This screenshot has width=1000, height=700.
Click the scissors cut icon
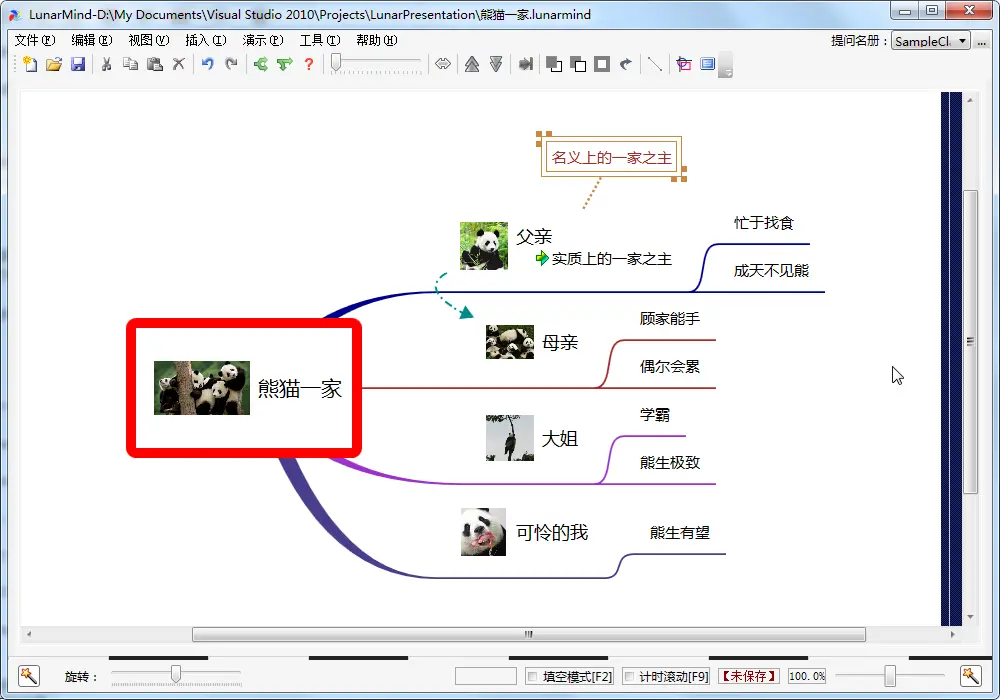(107, 64)
